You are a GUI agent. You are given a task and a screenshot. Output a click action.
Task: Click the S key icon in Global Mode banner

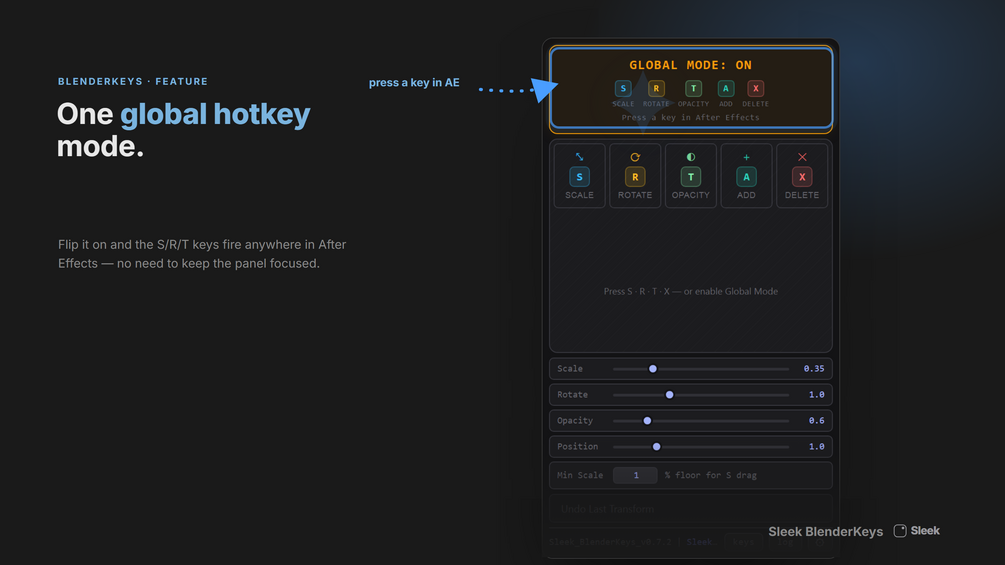(x=622, y=88)
